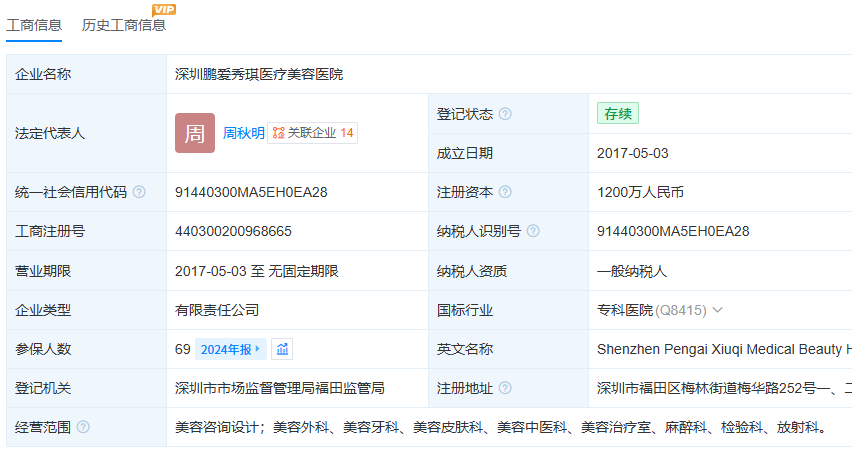The height and width of the screenshot is (454, 852).
Task: Click the company name 深圳鹏爱秀琪医疗美容医院
Action: coord(259,74)
